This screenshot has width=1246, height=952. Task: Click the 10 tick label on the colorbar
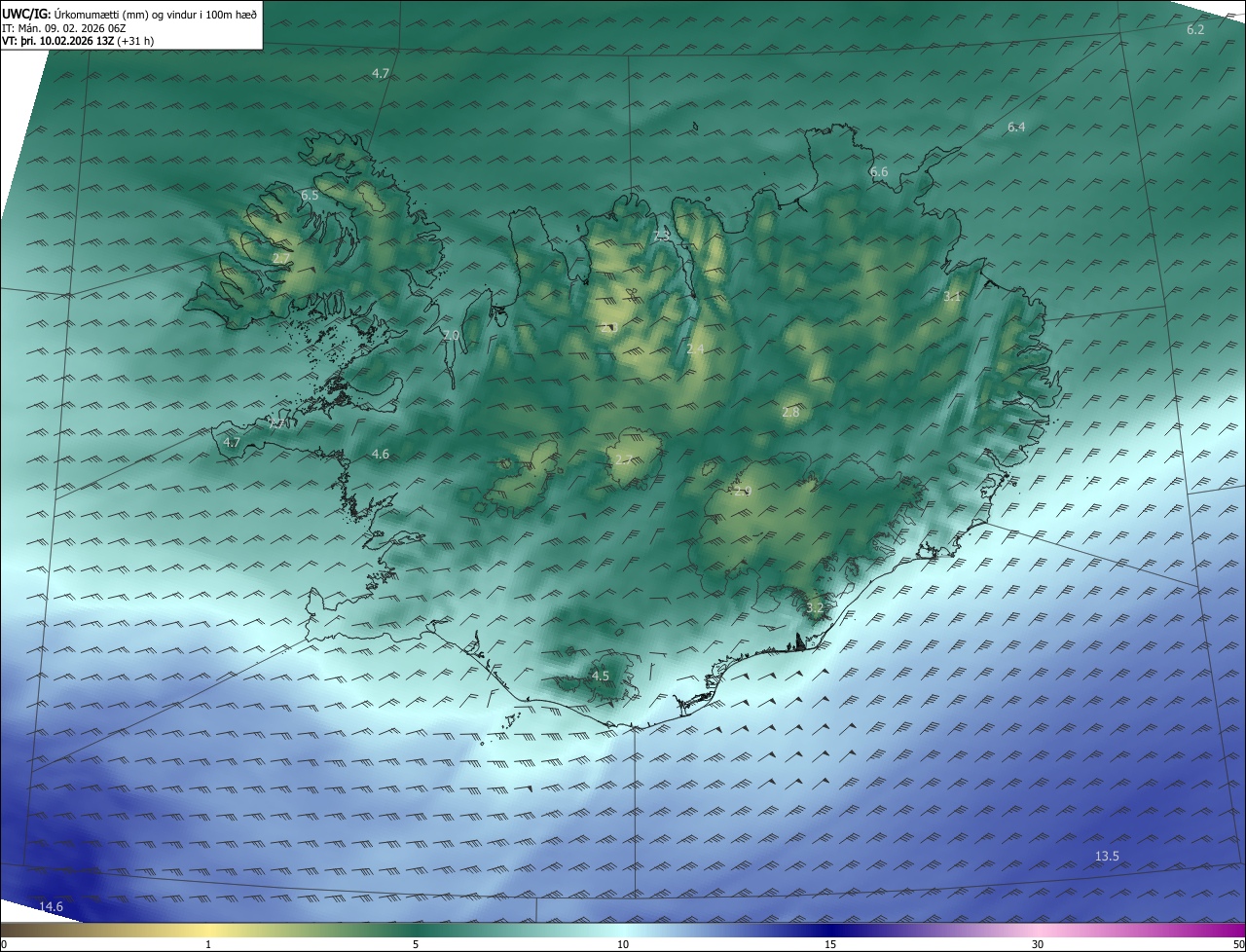point(623,944)
